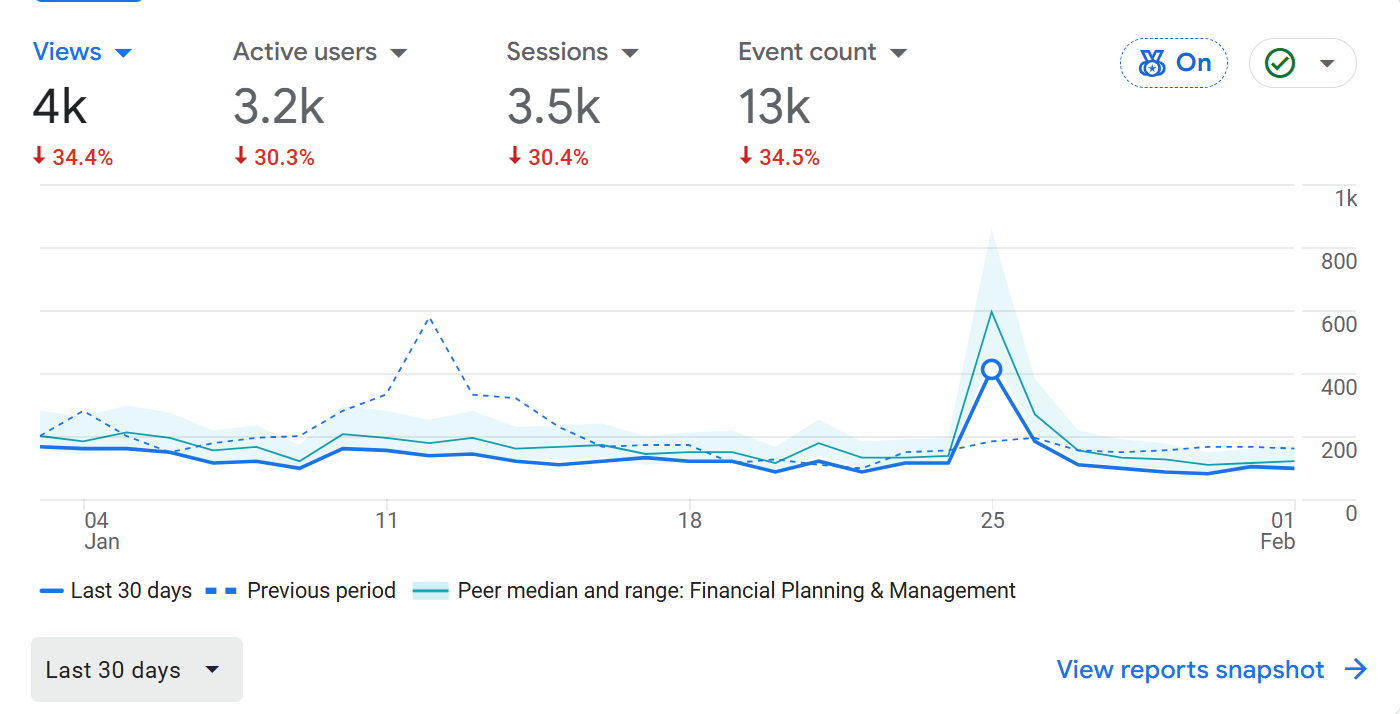Click the View reports snapshot link
Image resolution: width=1400 pixels, height=714 pixels.
(x=1190, y=670)
